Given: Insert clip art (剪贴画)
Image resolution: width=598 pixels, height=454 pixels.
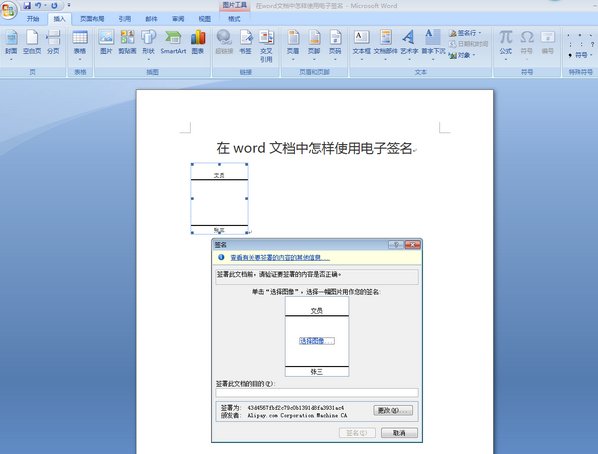Looking at the screenshot, I should 127,42.
